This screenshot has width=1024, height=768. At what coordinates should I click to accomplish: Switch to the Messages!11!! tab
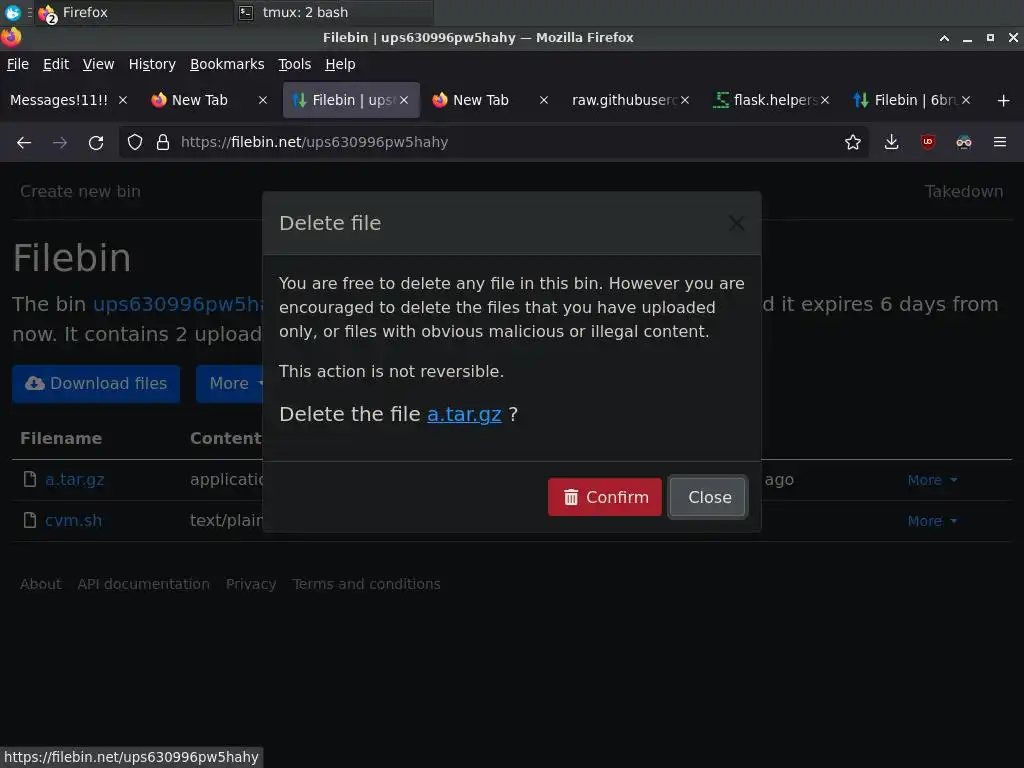(x=59, y=100)
